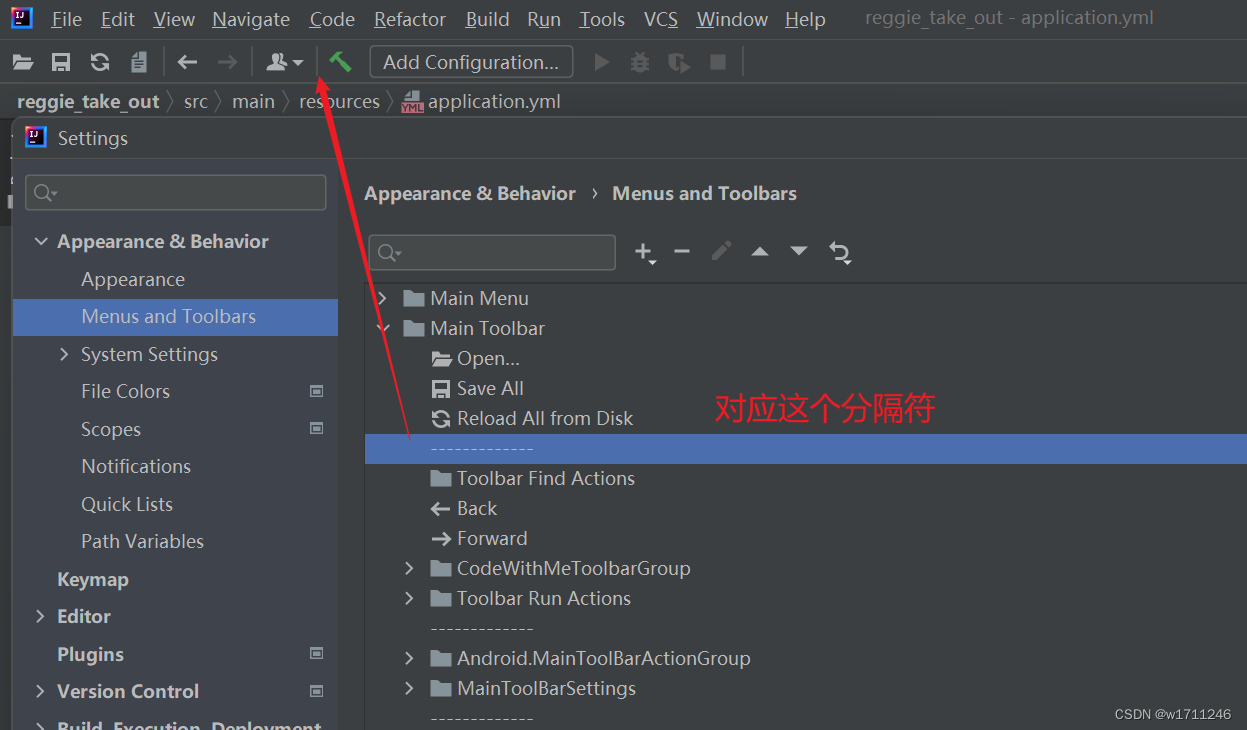Open the Edit menu
Screen dimensions: 1247x730
click(118, 19)
